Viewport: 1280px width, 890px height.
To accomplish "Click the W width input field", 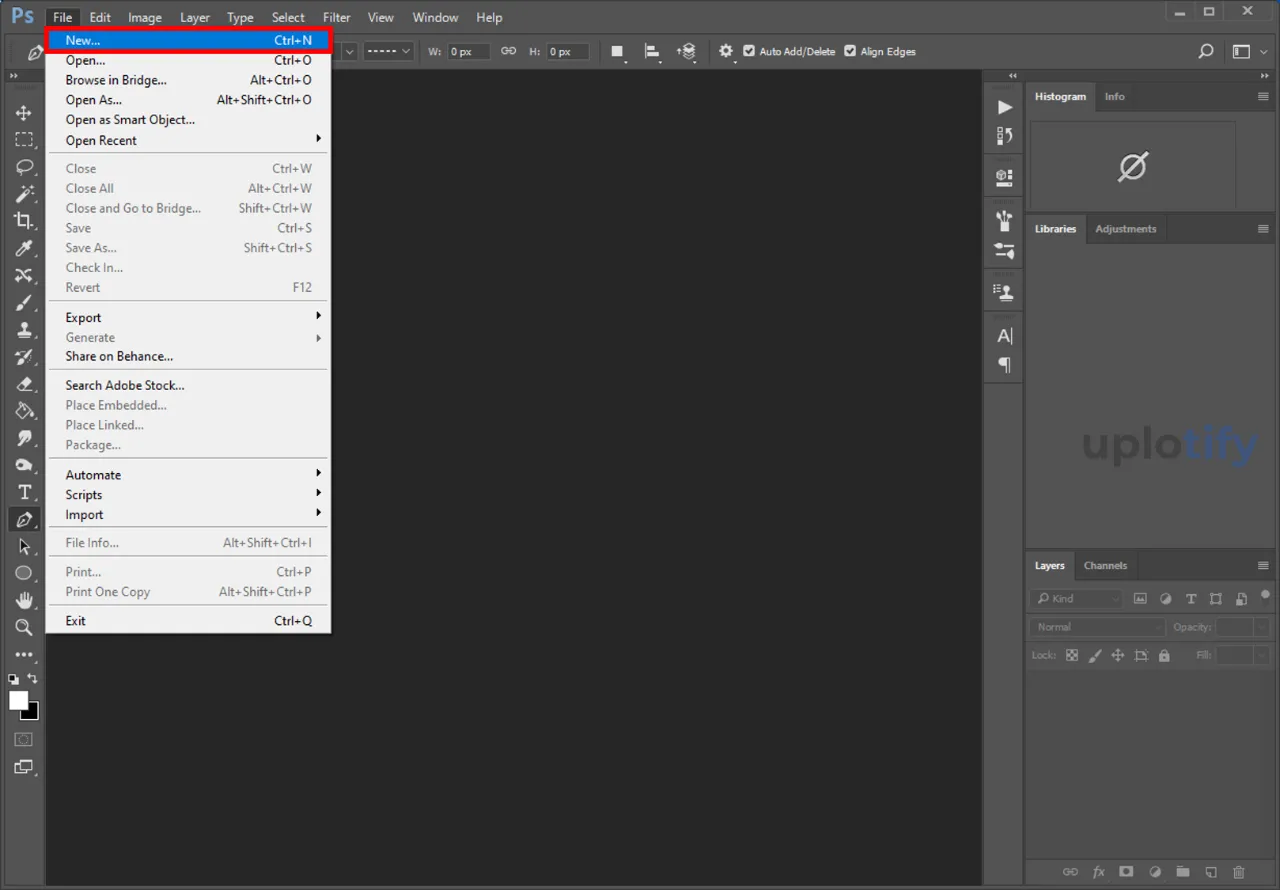I will [x=468, y=51].
